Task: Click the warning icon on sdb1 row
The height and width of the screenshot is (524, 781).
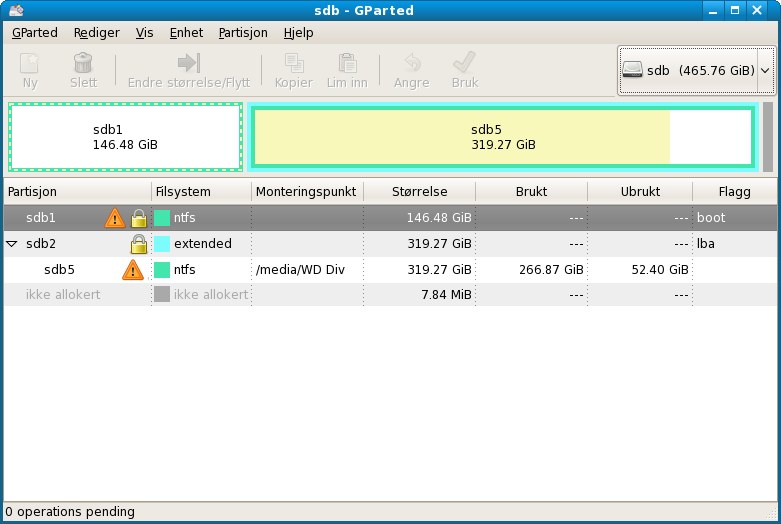Action: pos(115,218)
